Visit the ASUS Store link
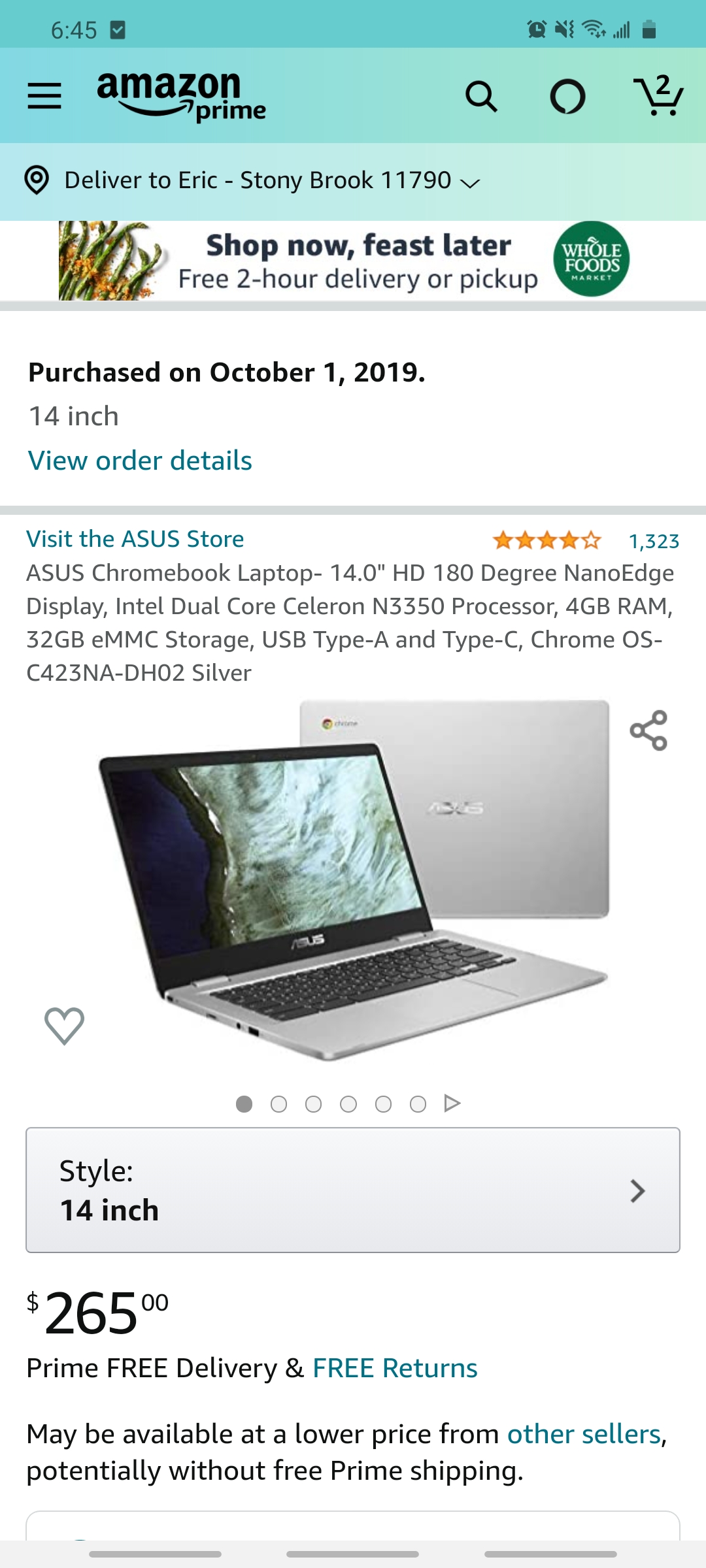Image resolution: width=706 pixels, height=1568 pixels. (135, 539)
